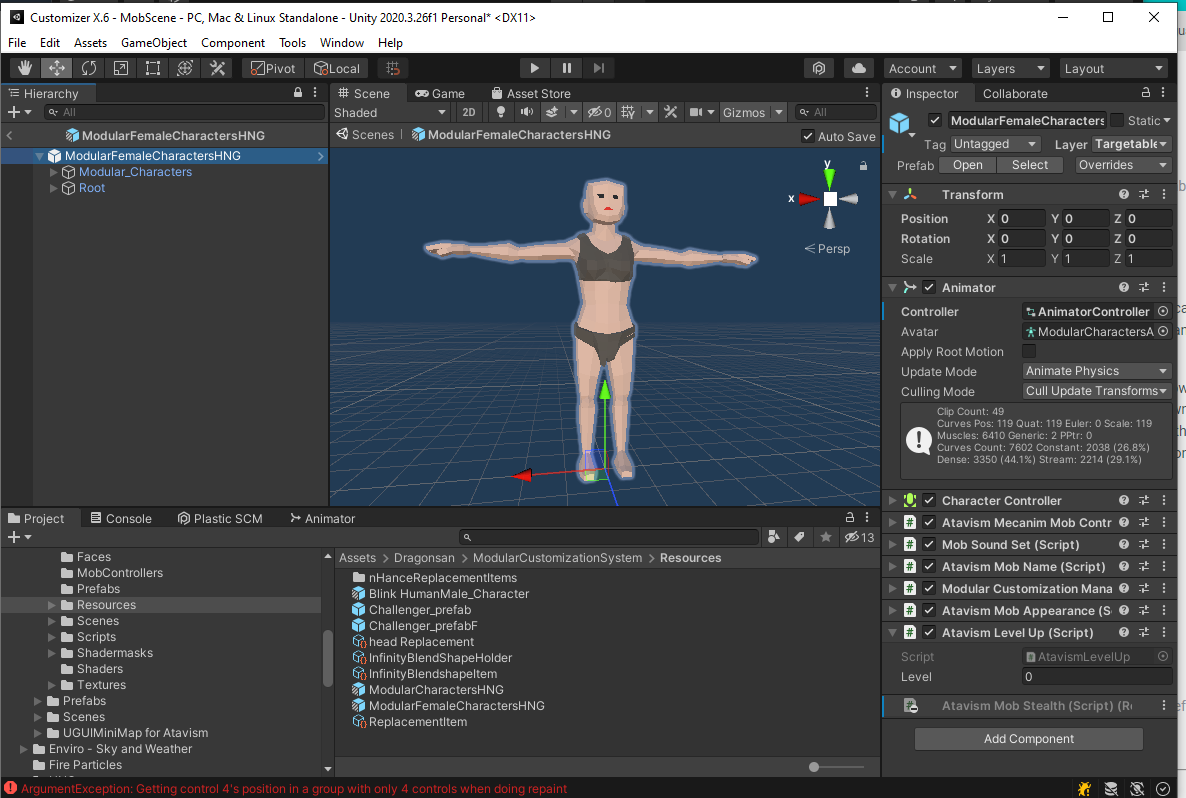Click the prefab Open button
Viewport: 1186px width, 798px height.
[967, 165]
